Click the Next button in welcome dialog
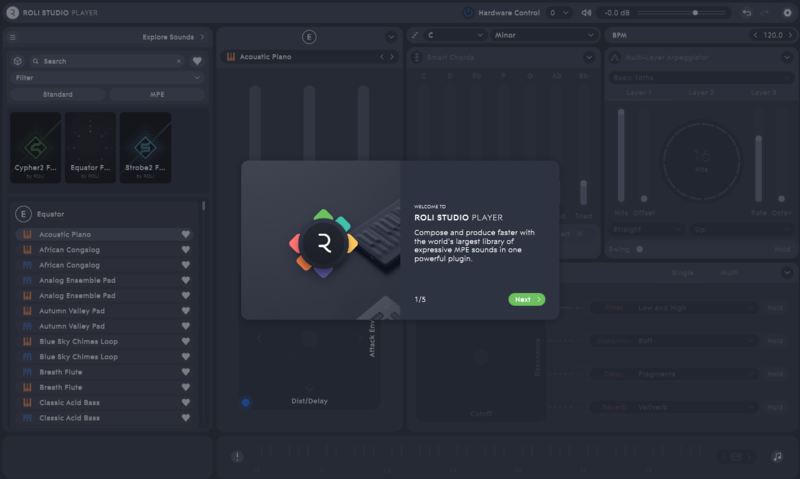Image resolution: width=800 pixels, height=479 pixels. tap(526, 299)
